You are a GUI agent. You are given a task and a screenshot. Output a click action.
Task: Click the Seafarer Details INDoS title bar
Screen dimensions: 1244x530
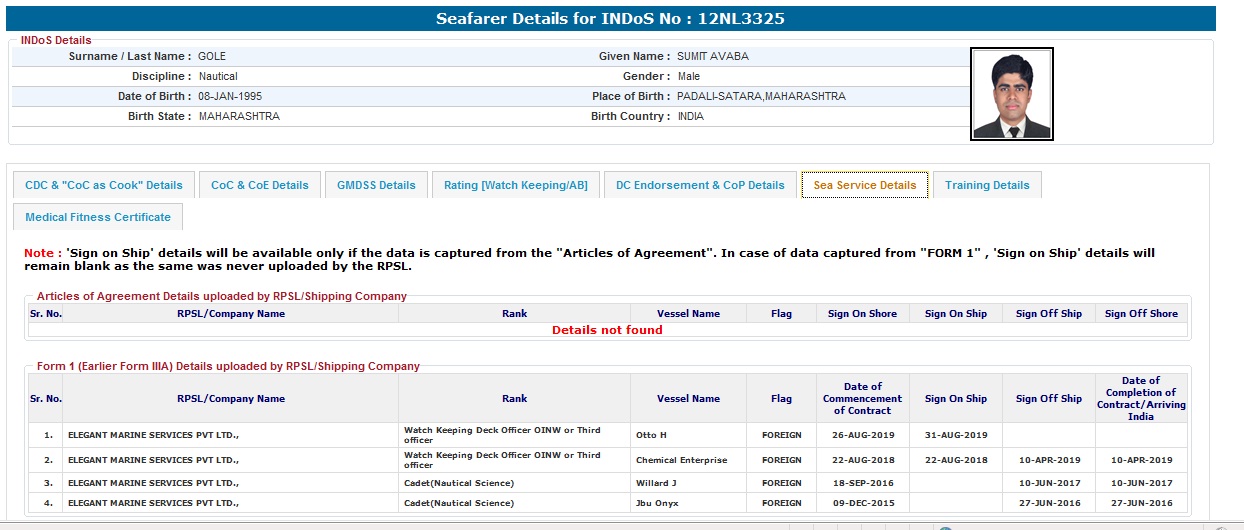(617, 19)
